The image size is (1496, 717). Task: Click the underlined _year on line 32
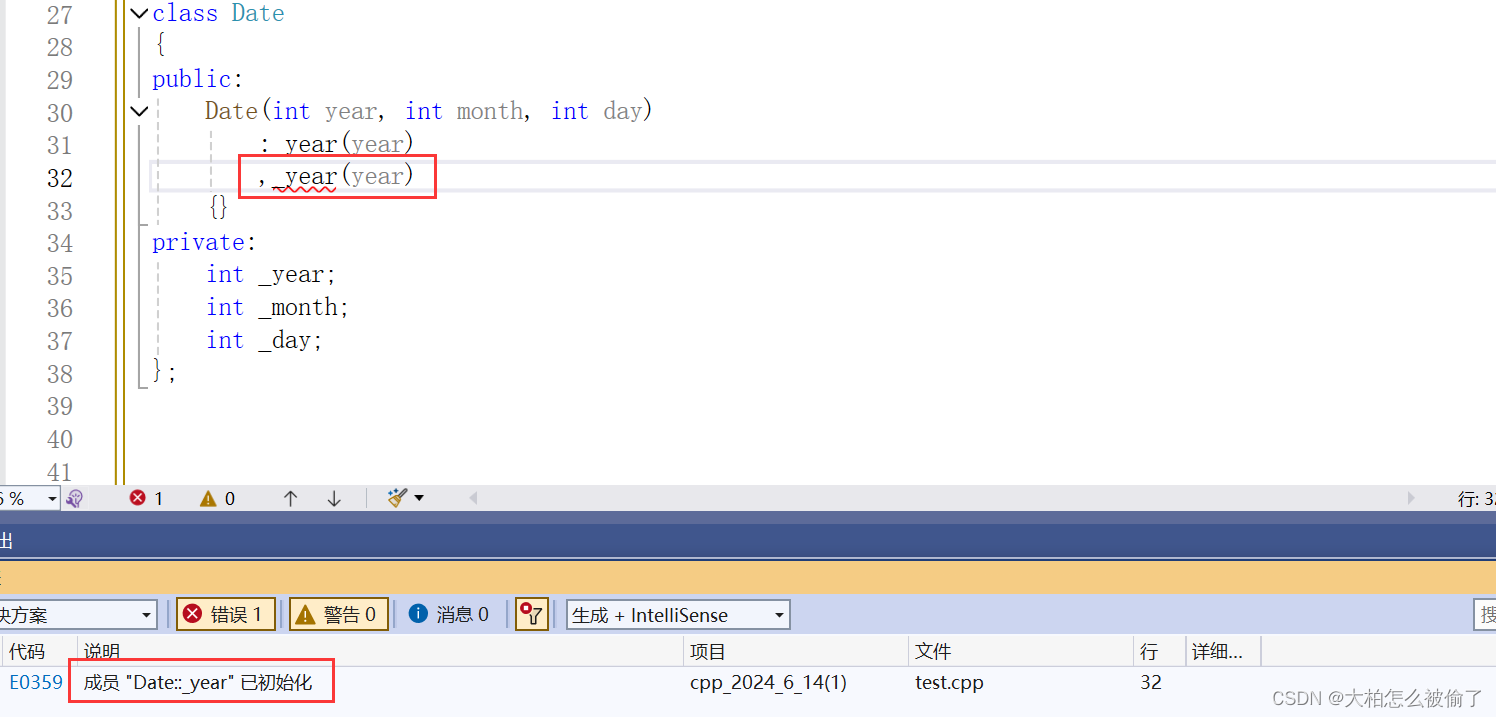305,177
